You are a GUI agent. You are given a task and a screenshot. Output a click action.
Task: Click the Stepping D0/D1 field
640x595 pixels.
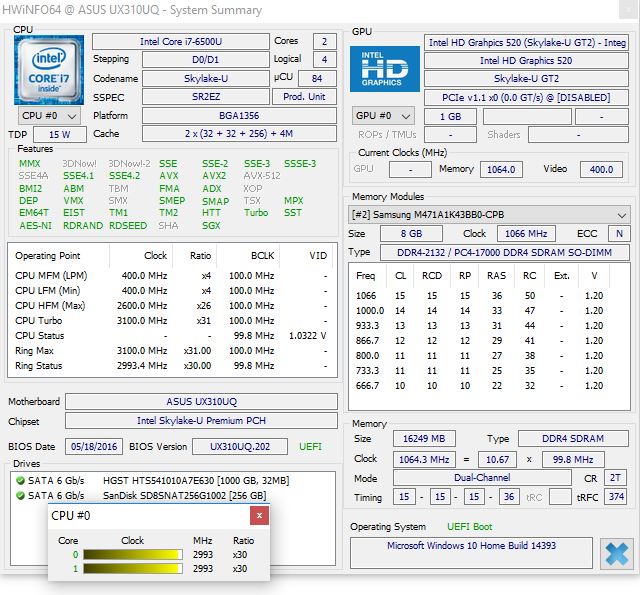[x=206, y=60]
